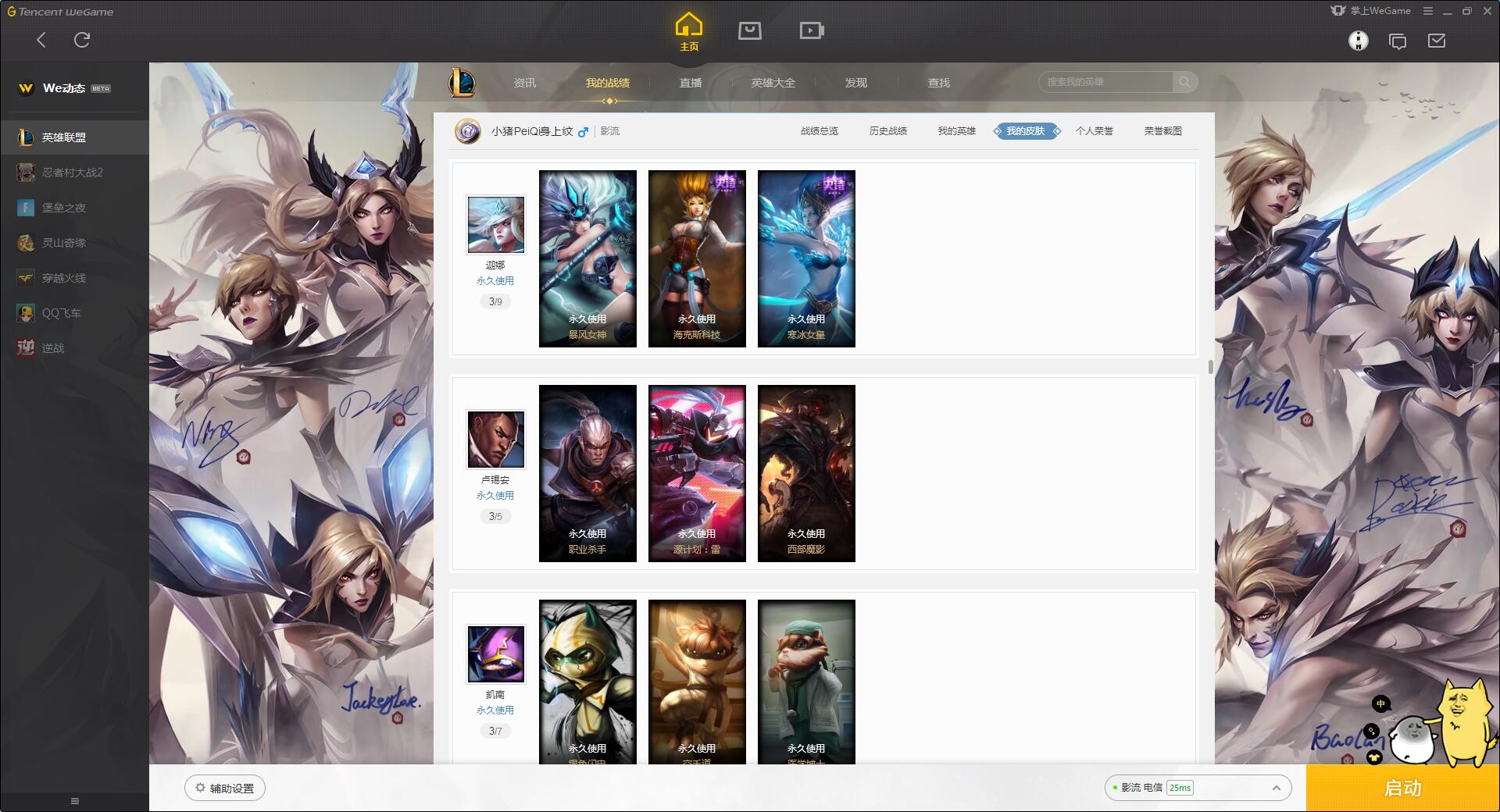Click the 搜索我的英雄 search field
1500x812 pixels.
click(1105, 82)
